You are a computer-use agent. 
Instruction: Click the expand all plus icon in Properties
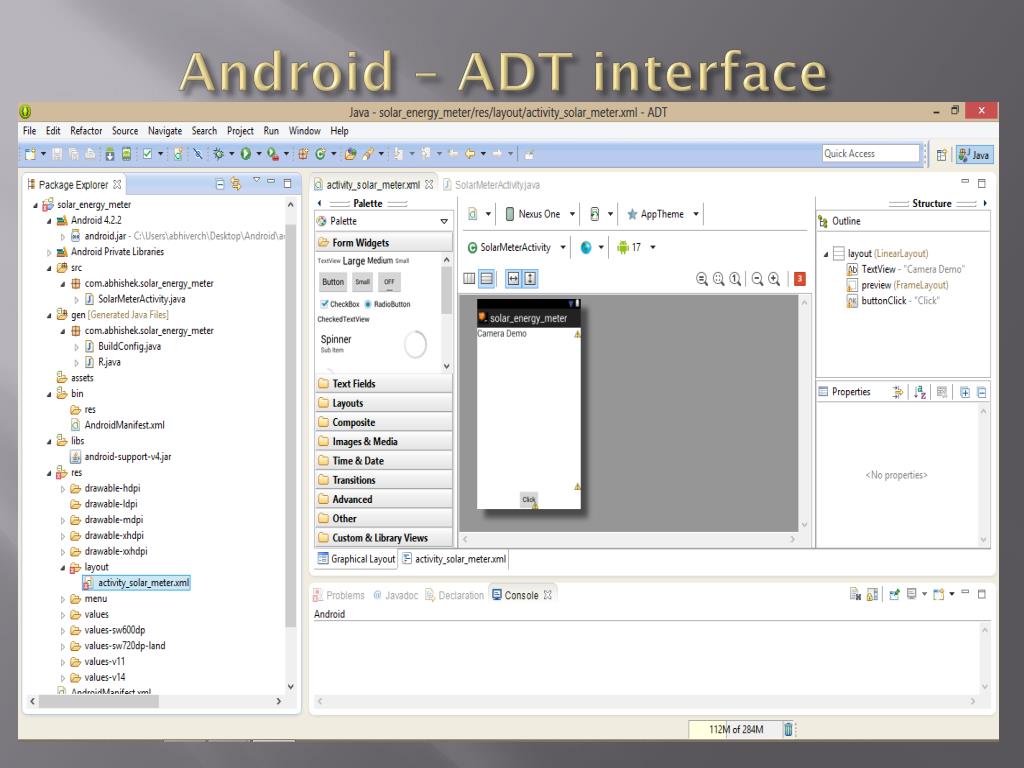tap(965, 392)
